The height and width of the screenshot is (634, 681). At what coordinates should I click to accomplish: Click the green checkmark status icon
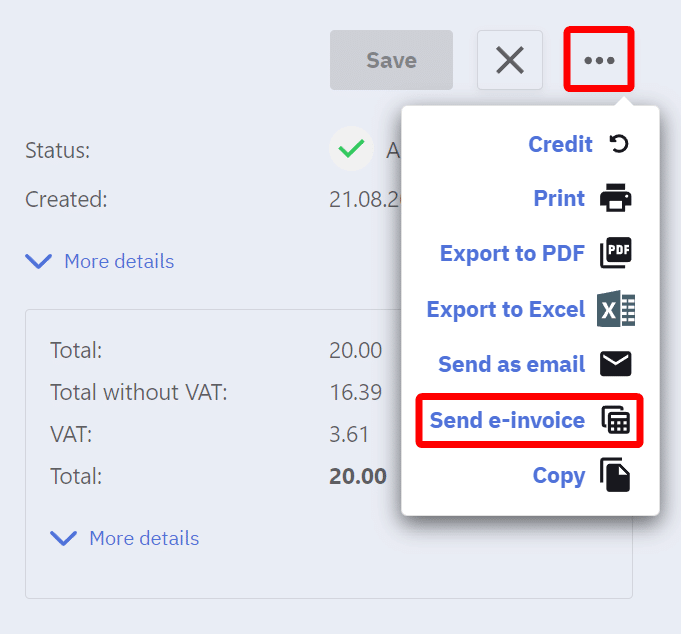click(351, 150)
